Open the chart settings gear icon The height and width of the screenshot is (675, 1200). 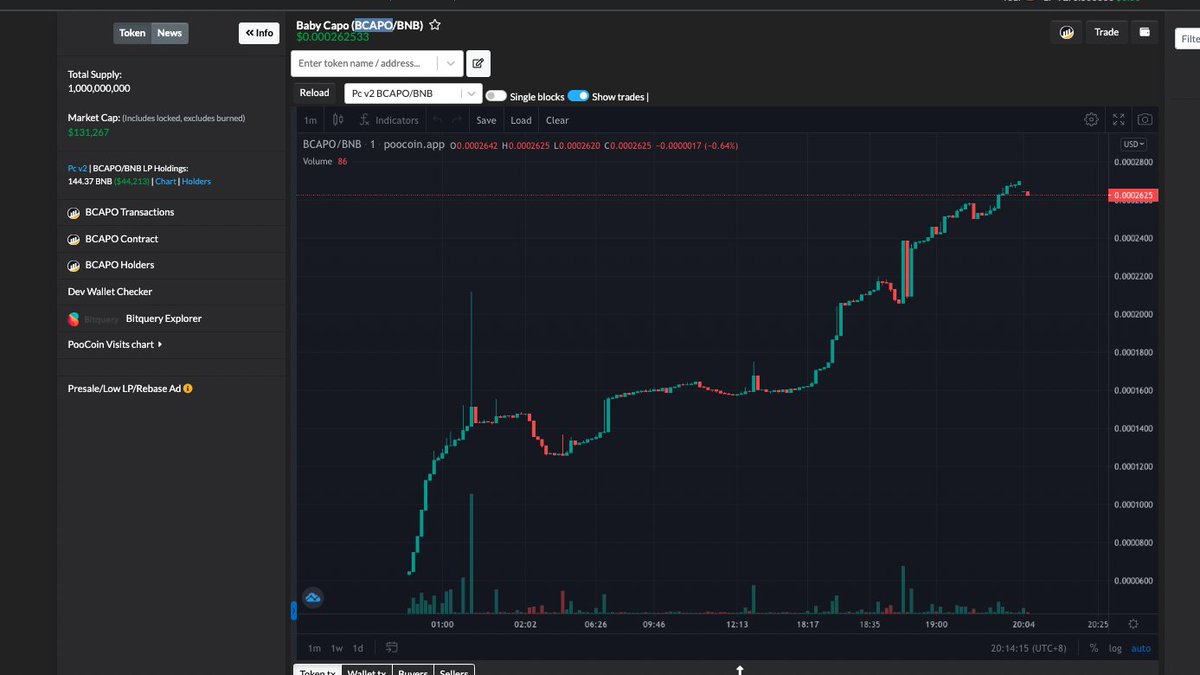pyautogui.click(x=1091, y=119)
